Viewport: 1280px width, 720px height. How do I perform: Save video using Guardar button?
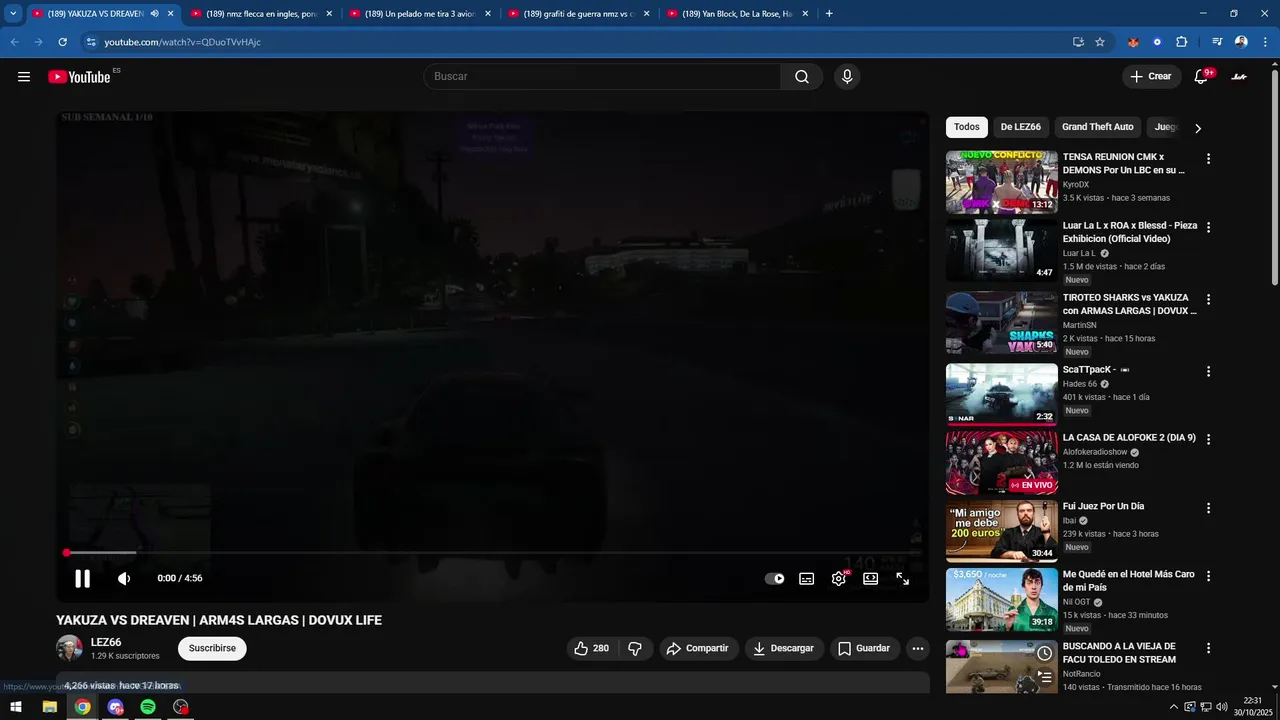click(864, 648)
